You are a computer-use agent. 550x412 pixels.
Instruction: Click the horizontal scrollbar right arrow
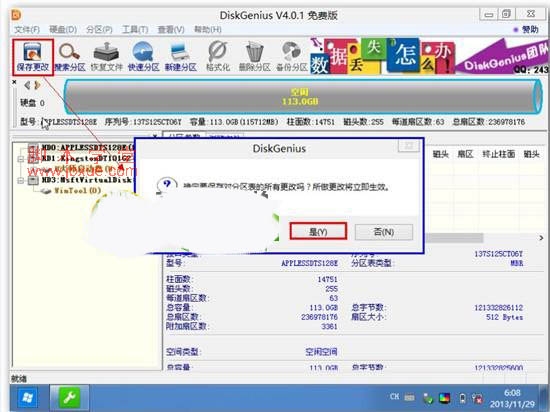point(541,238)
